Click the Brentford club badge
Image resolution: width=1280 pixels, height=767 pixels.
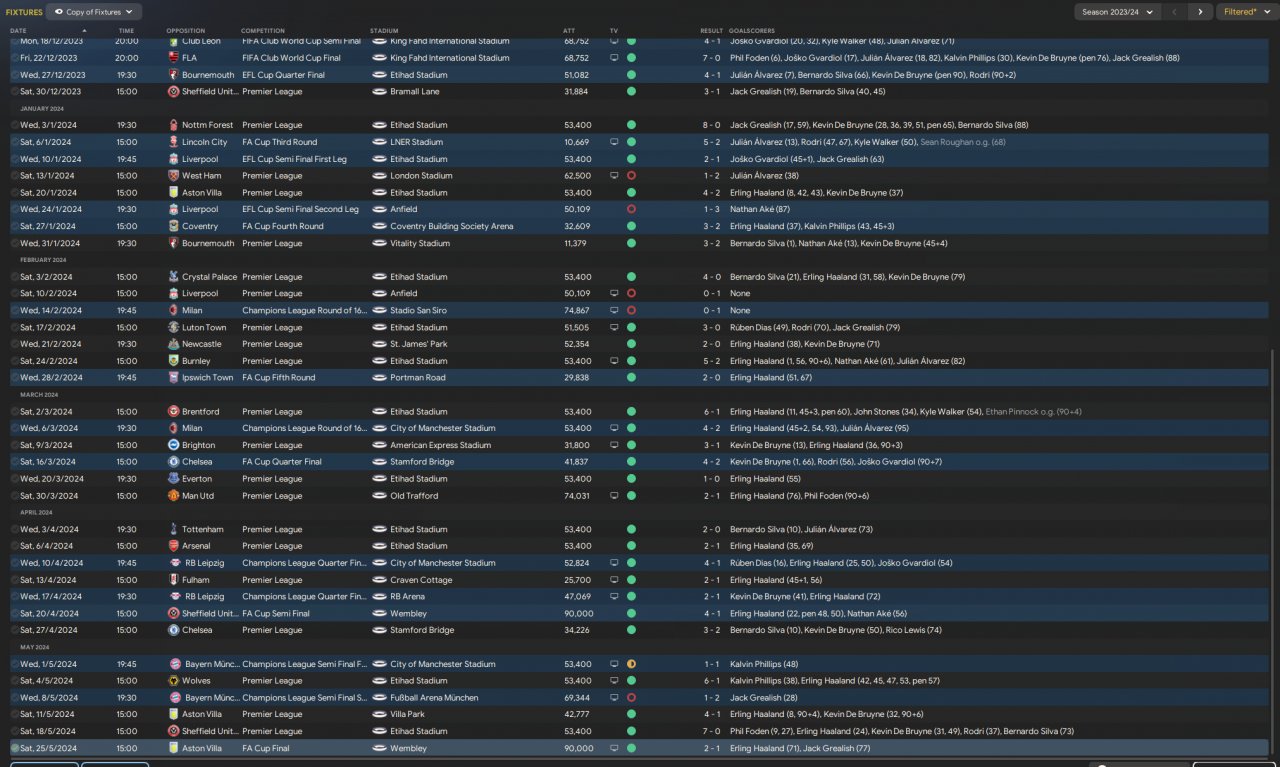point(174,411)
